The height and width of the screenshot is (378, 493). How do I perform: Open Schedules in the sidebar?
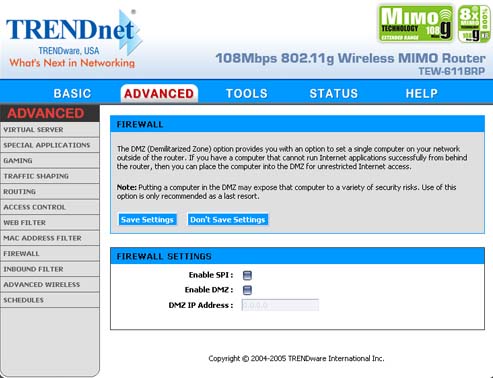(50, 300)
